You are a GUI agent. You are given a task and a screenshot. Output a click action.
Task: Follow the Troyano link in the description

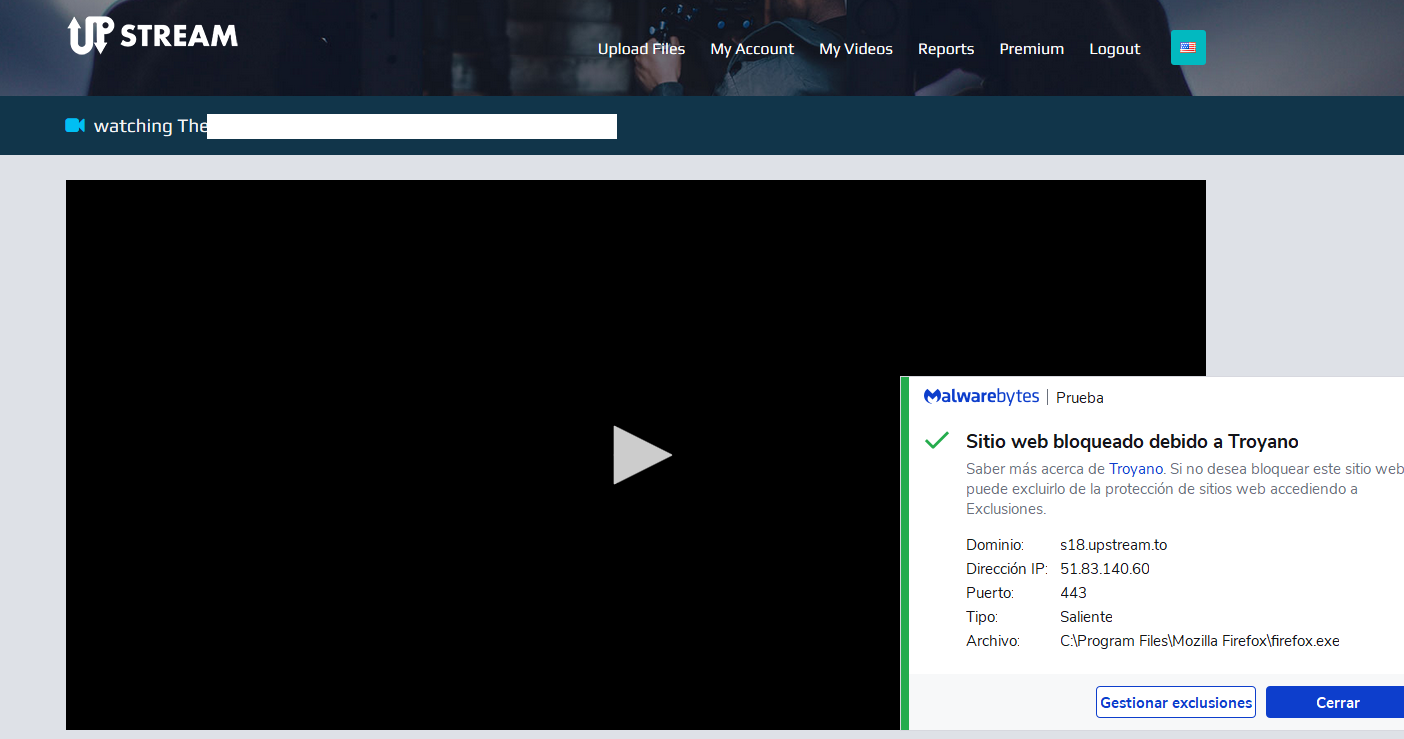[1136, 468]
